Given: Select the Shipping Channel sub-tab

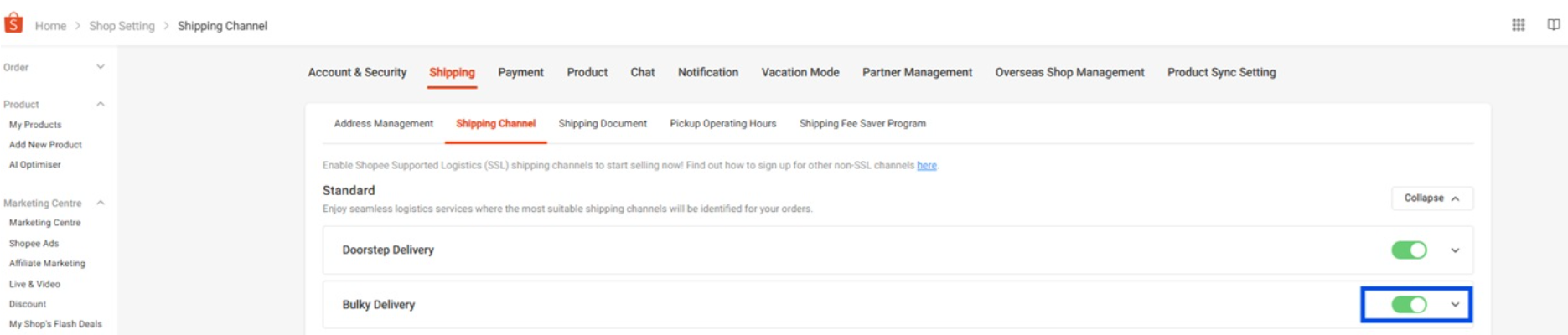Looking at the screenshot, I should (495, 123).
